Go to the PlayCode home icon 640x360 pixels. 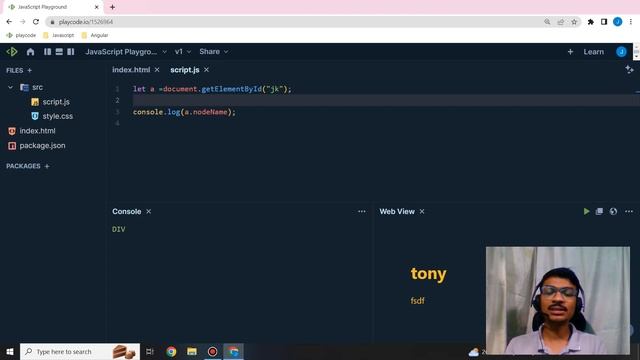click(30, 52)
